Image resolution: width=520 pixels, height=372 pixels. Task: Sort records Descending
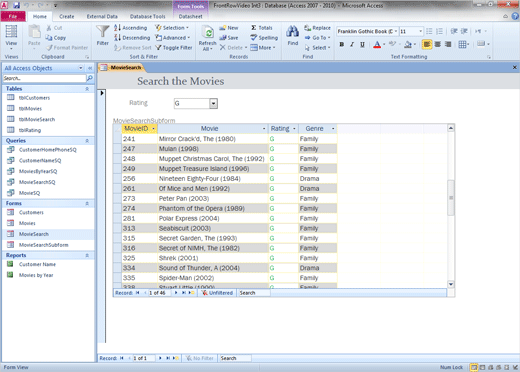click(132, 38)
